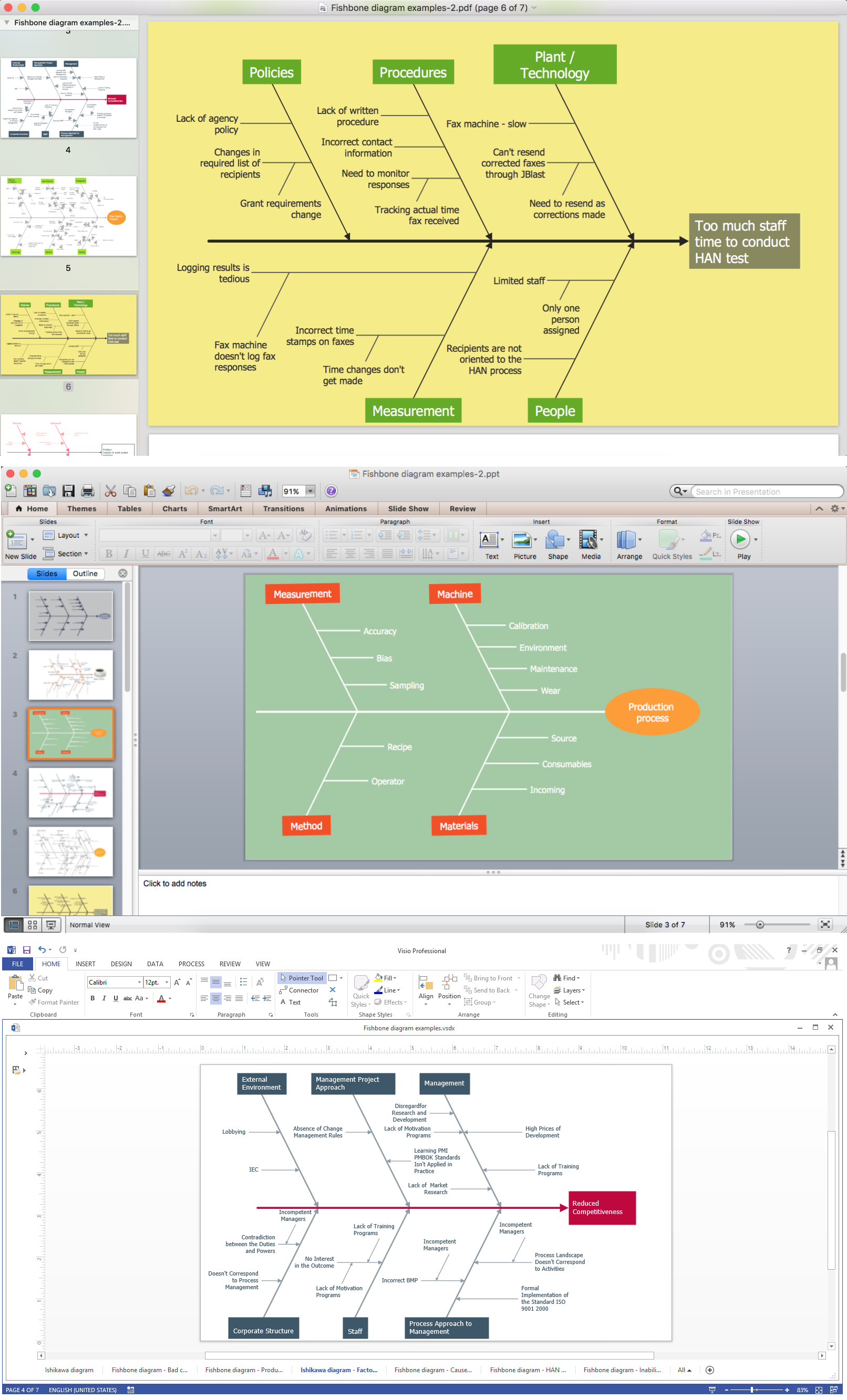
Task: Switch to Outline view in PowerPoint sidebar
Action: pos(85,573)
